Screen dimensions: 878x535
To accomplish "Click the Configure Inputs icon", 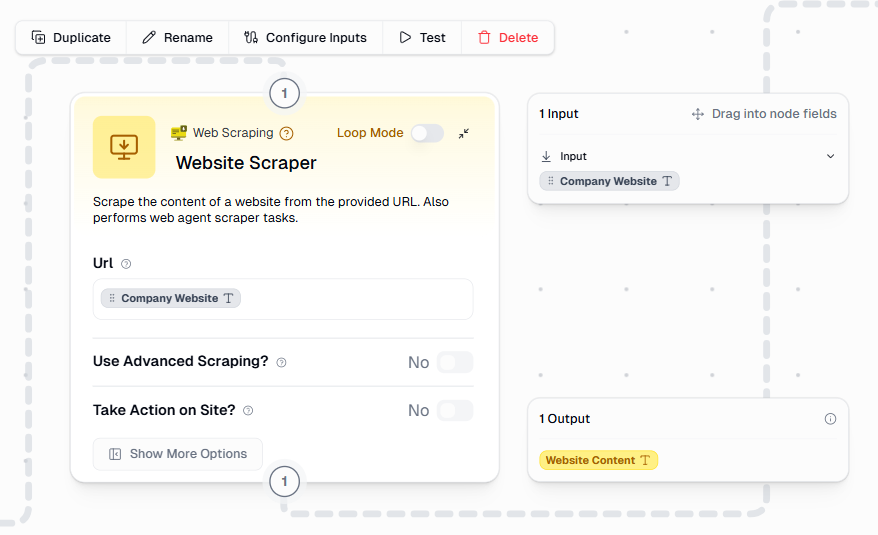I will pyautogui.click(x=251, y=38).
